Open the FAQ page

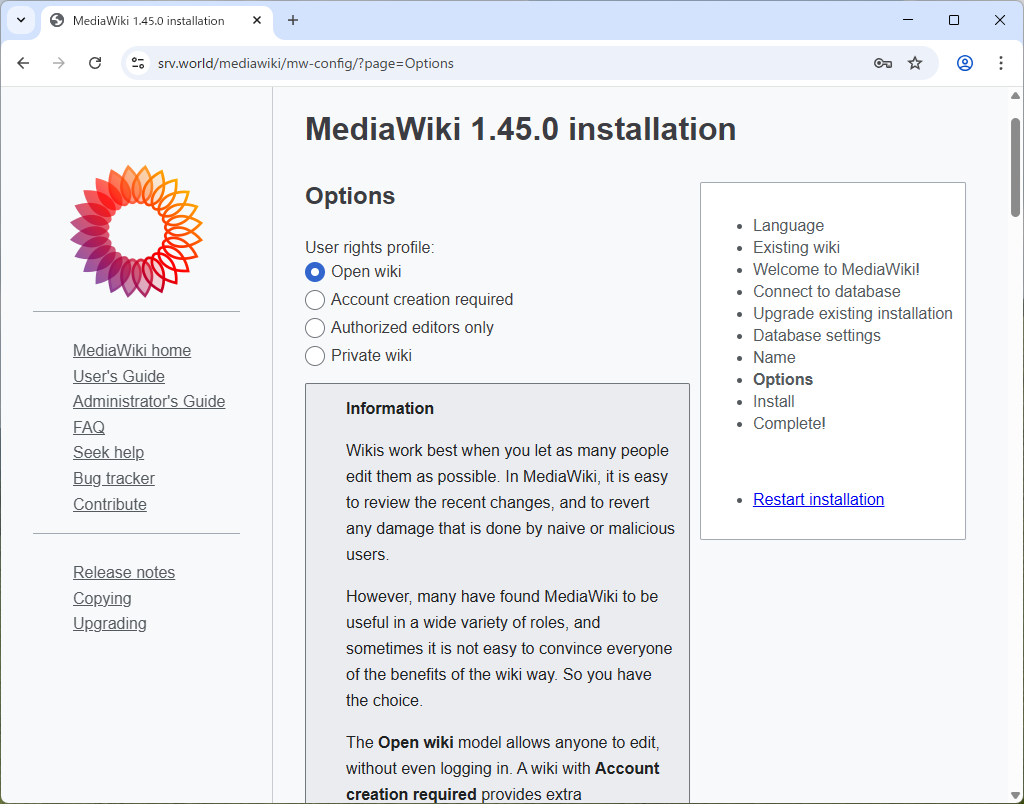[89, 427]
